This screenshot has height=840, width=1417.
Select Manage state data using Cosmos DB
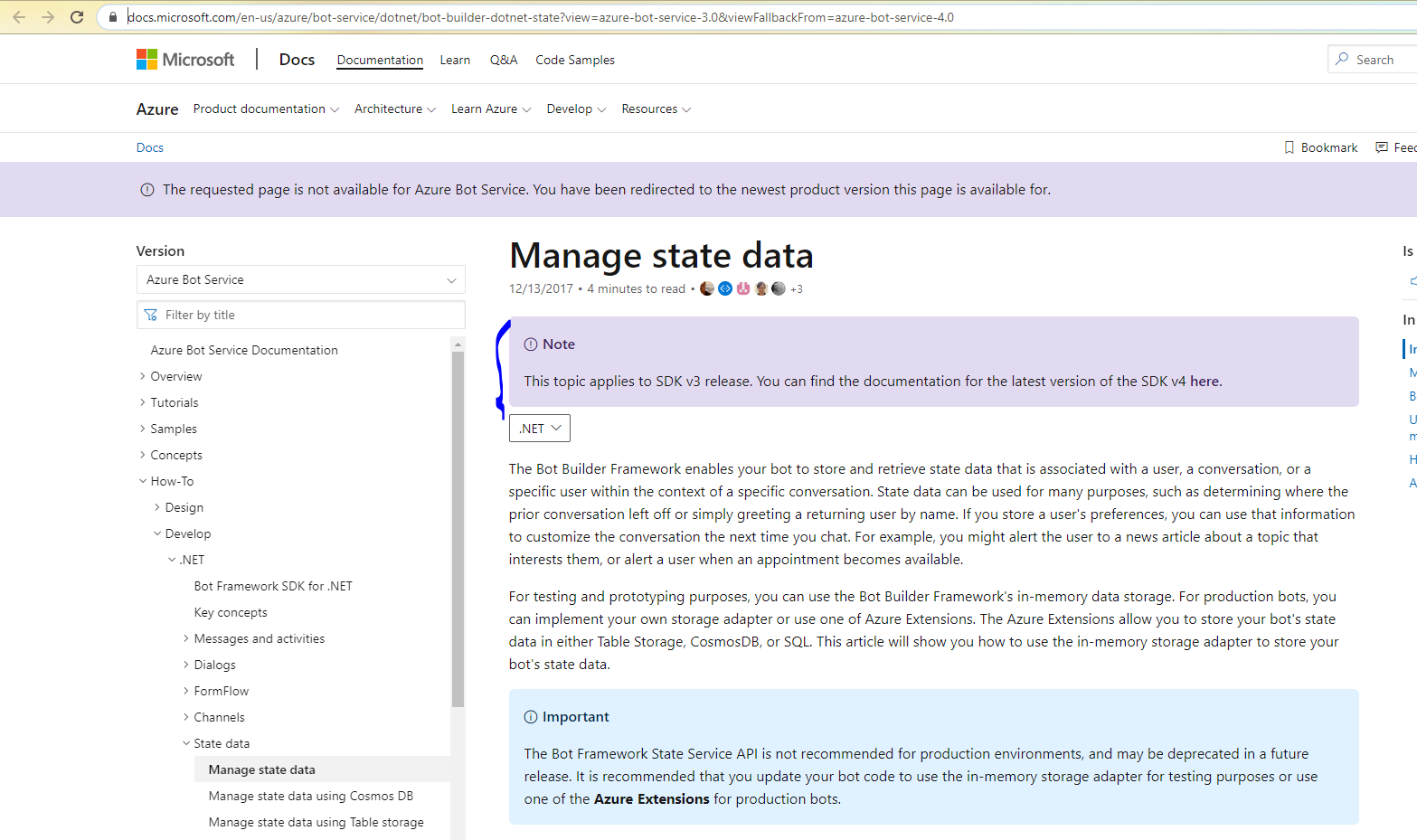311,796
